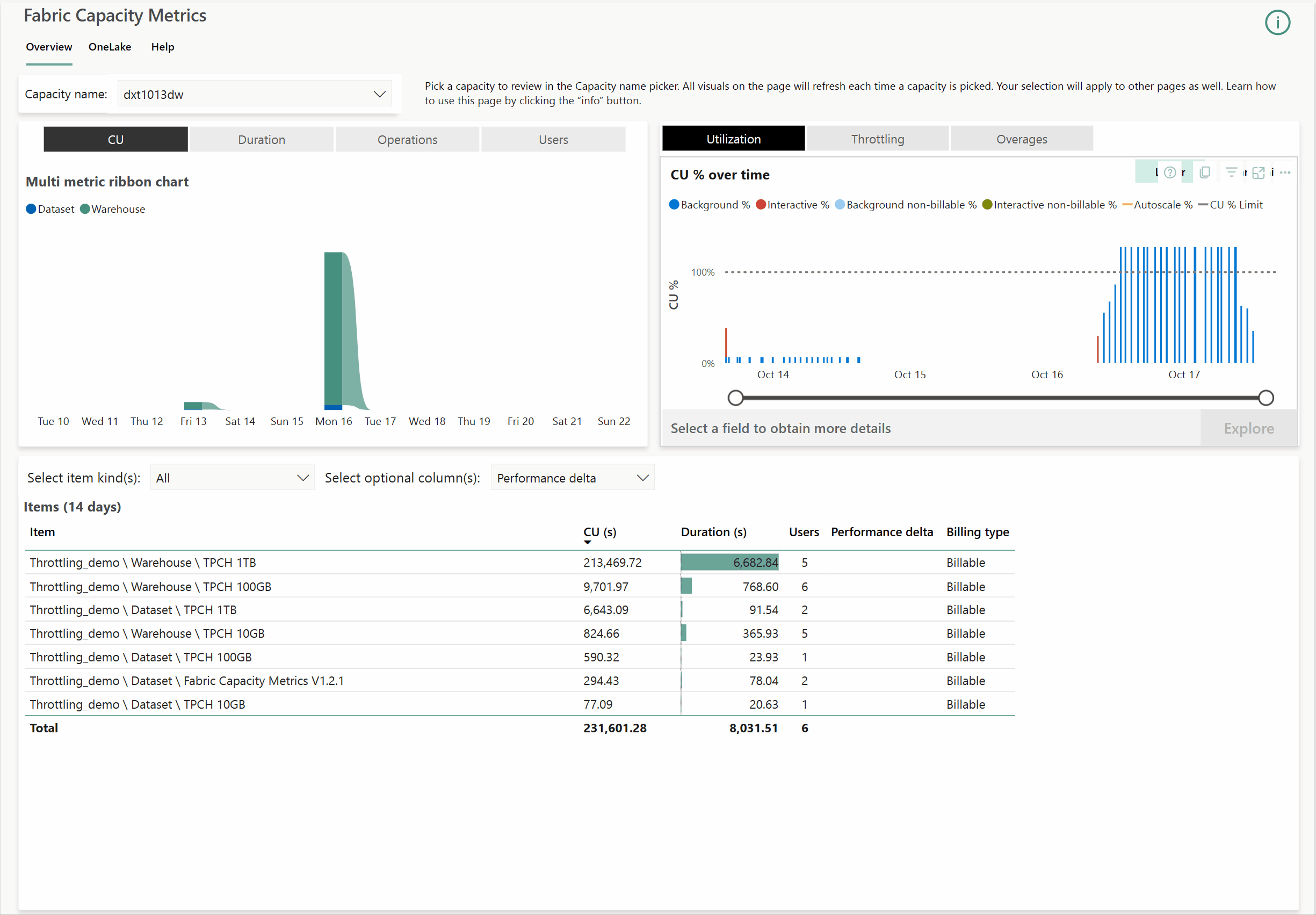Viewport: 1316px width, 915px height.
Task: Click the focus mode expand icon
Action: pos(1258,172)
